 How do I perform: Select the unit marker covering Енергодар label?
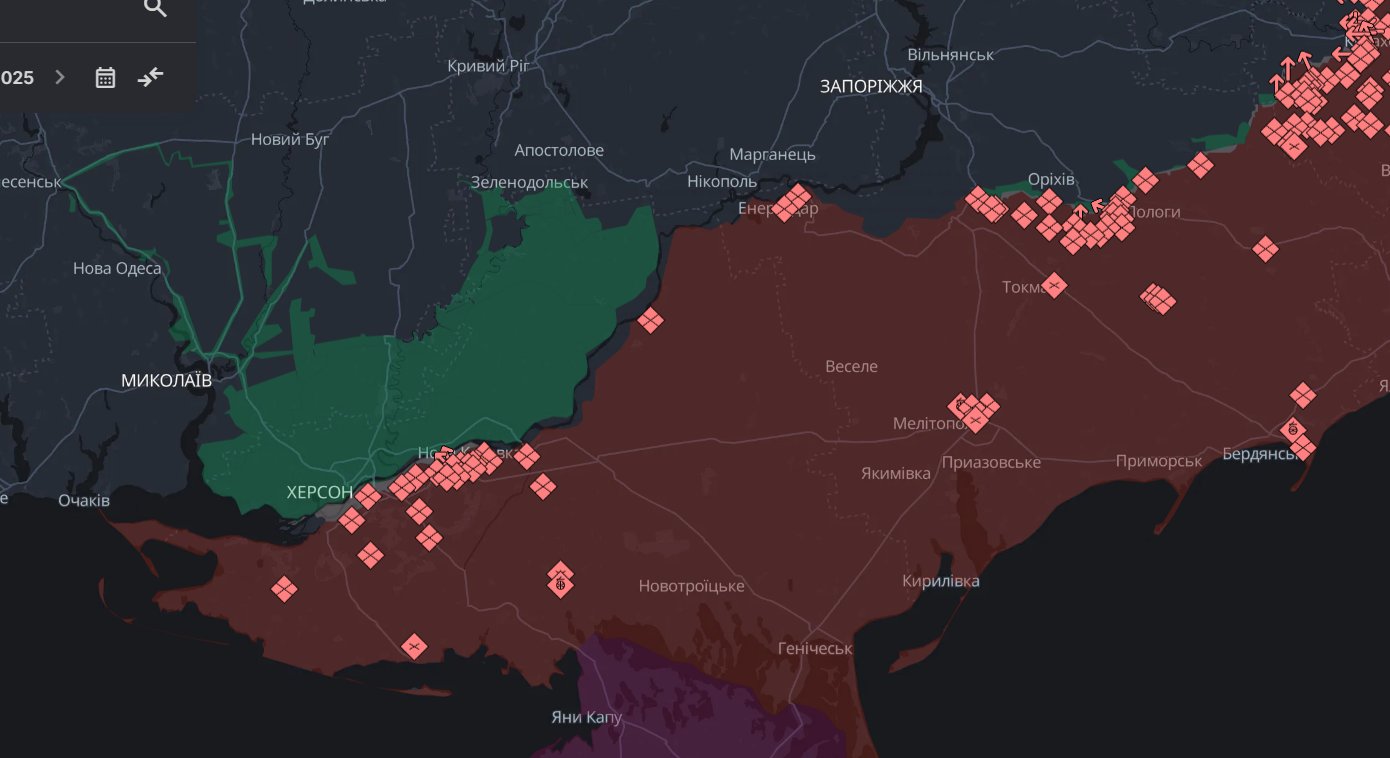point(792,203)
